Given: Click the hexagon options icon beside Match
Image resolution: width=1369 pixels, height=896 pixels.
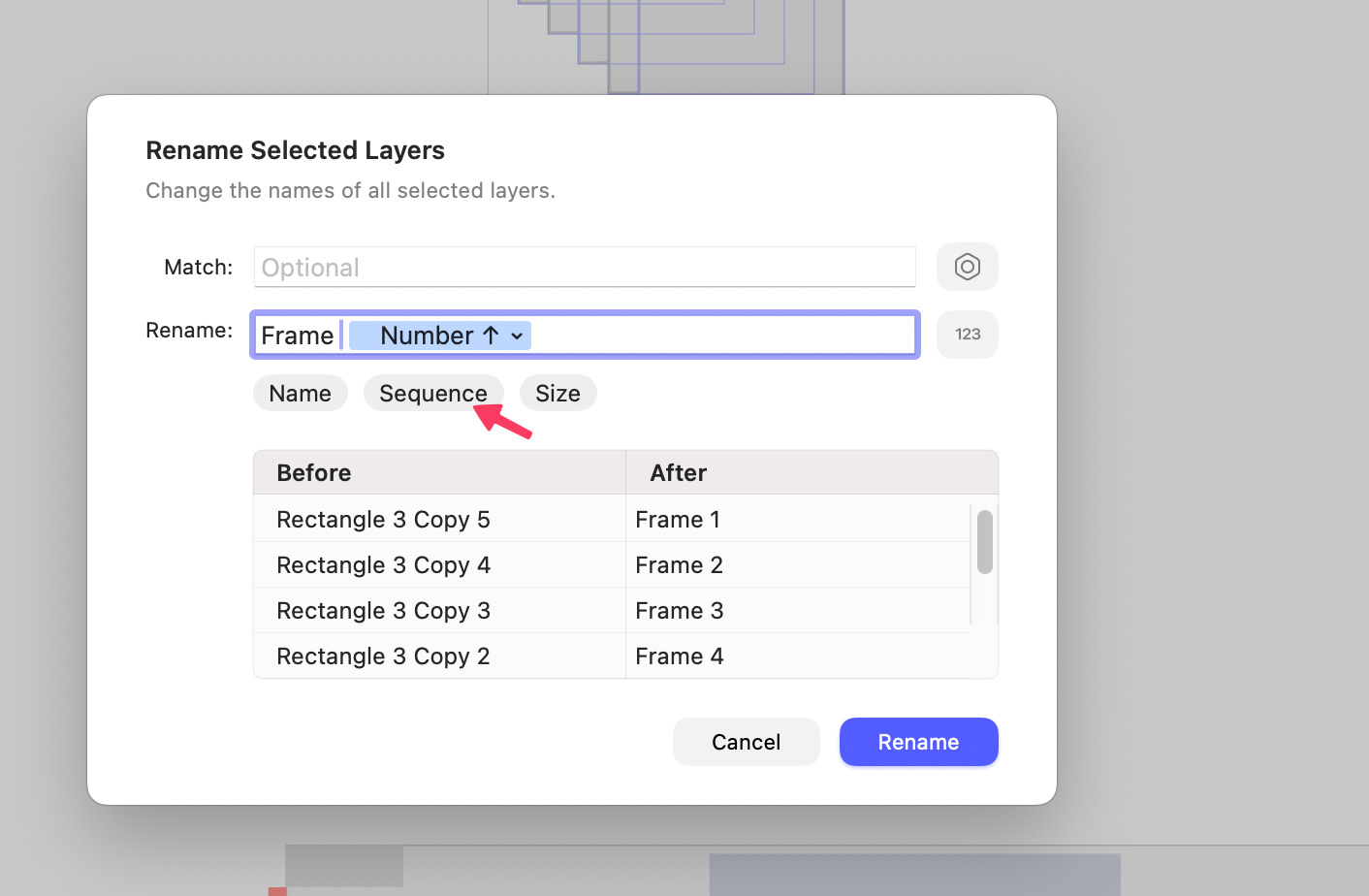Looking at the screenshot, I should click(x=967, y=267).
